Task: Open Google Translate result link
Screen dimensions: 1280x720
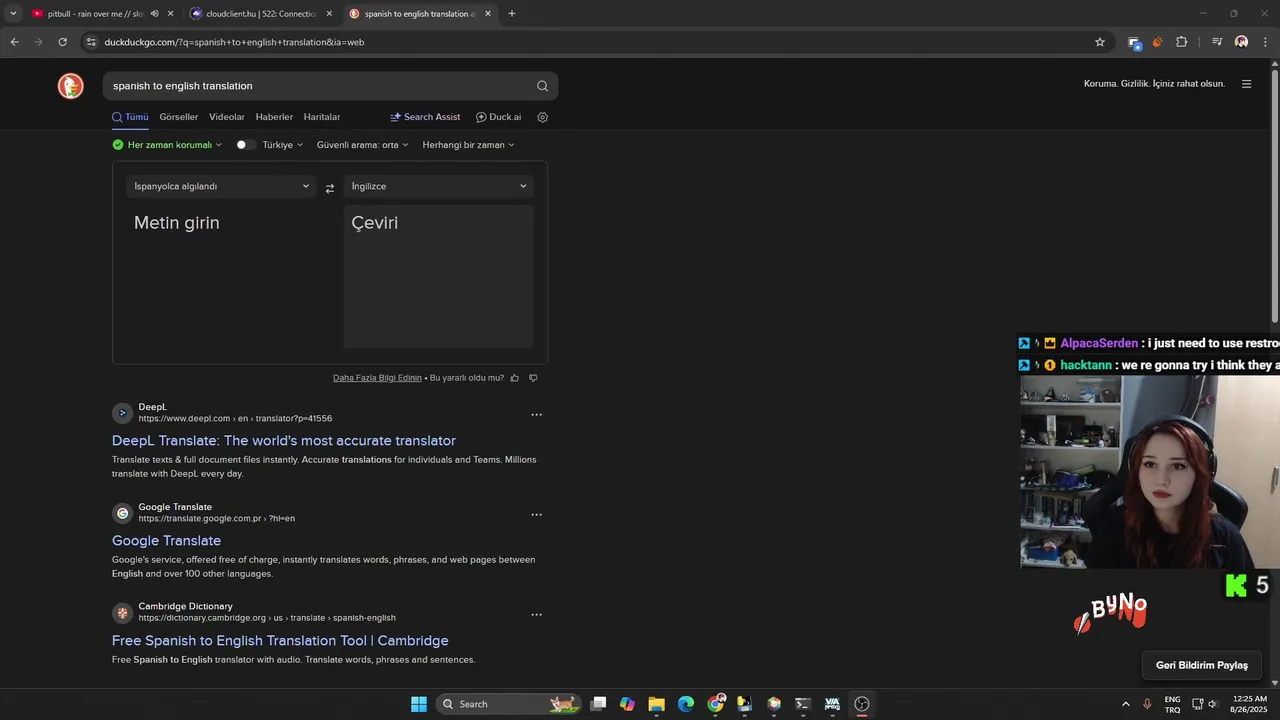Action: (166, 541)
